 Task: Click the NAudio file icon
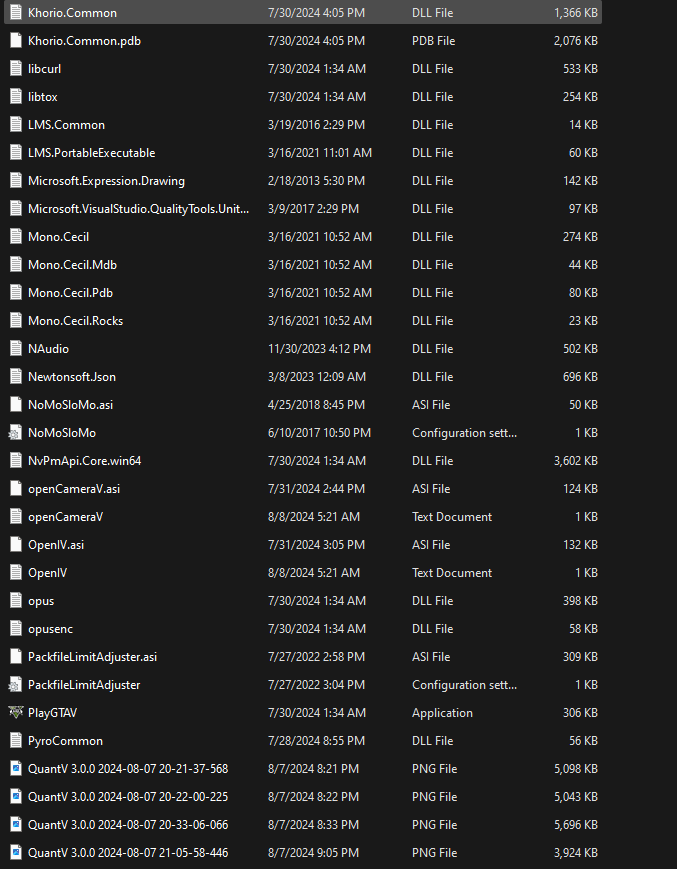tap(16, 348)
